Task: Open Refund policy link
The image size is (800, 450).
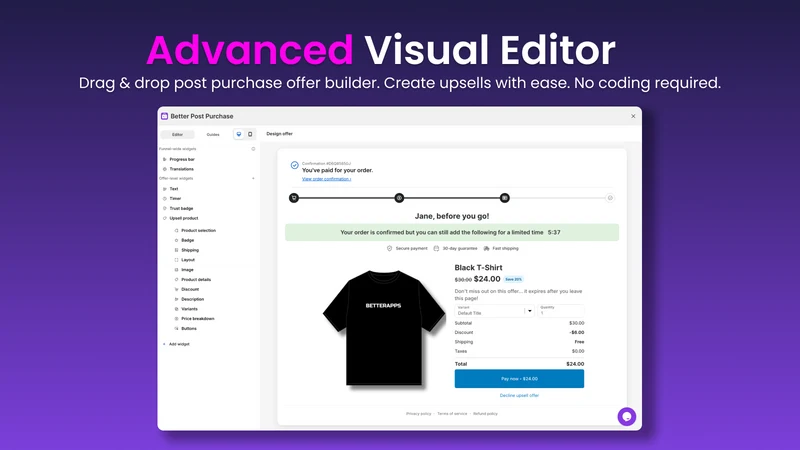Action: tap(485, 414)
